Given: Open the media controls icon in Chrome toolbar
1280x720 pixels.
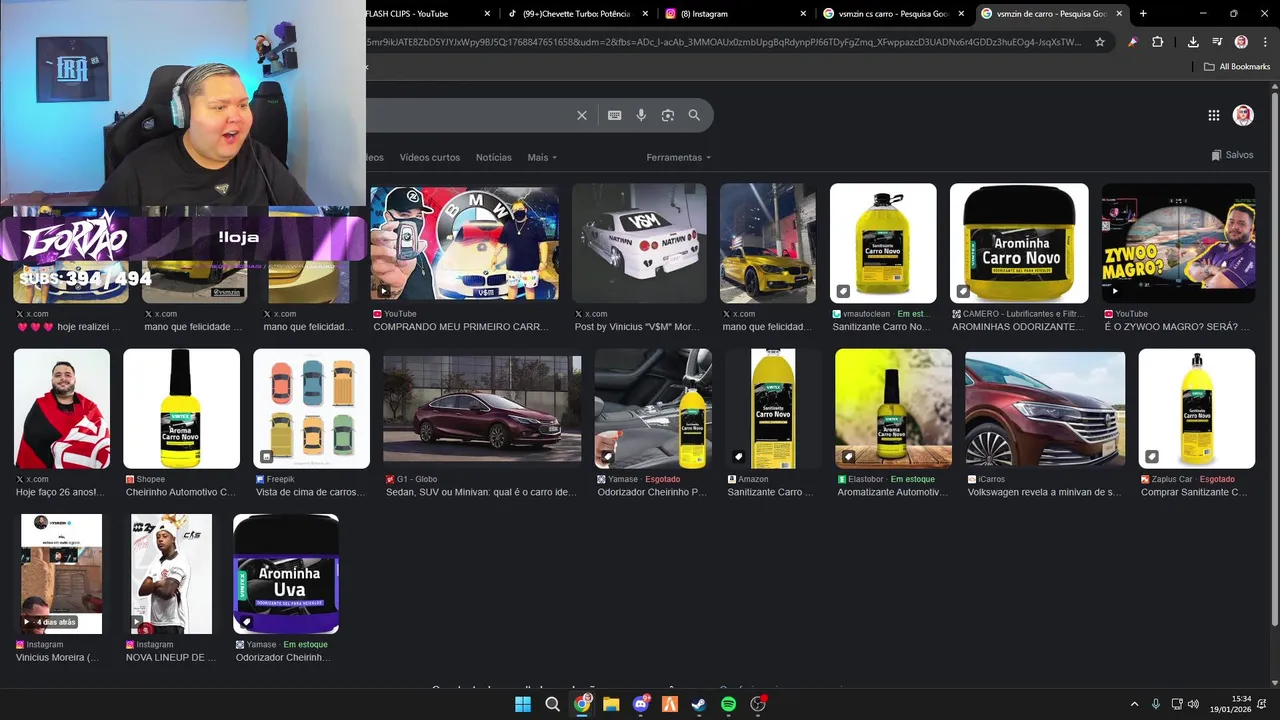Looking at the screenshot, I should point(1217,42).
